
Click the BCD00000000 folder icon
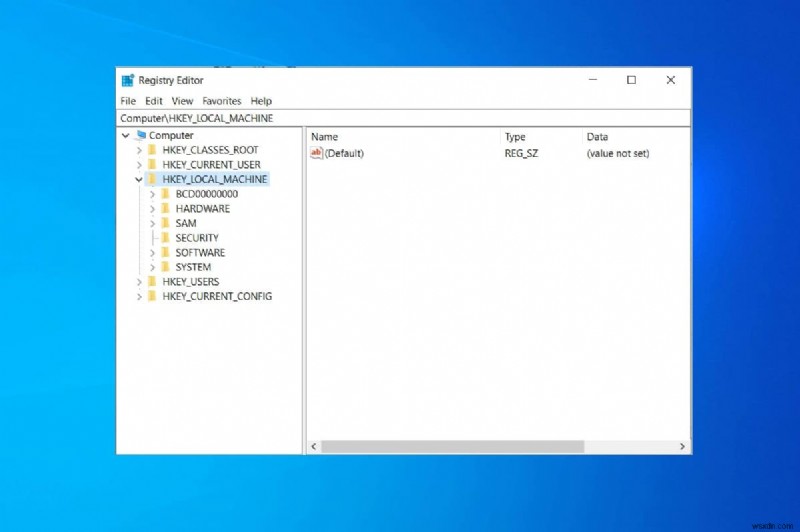point(165,194)
